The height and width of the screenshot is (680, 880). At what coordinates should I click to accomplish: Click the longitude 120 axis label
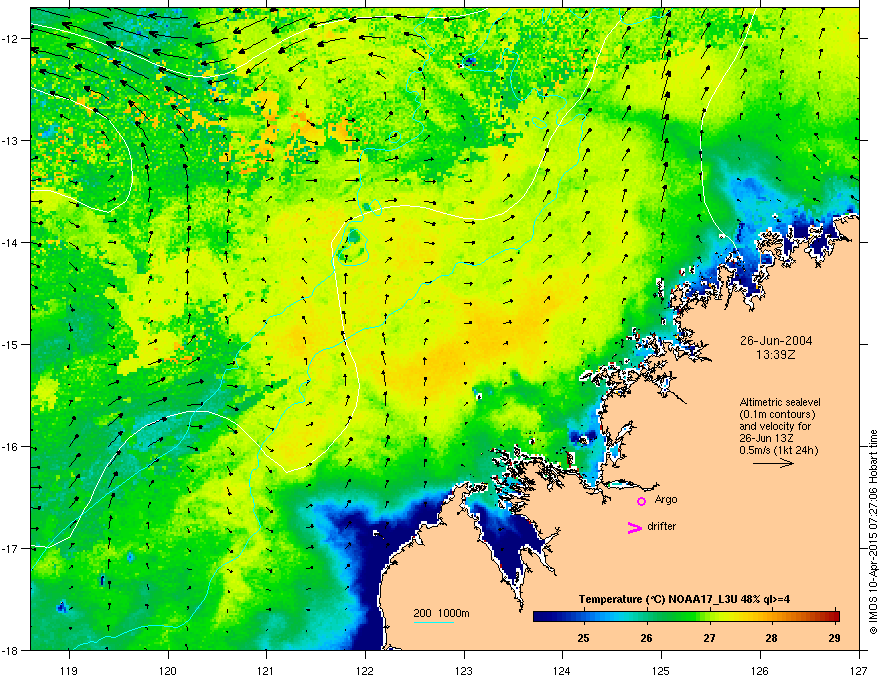coord(168,670)
